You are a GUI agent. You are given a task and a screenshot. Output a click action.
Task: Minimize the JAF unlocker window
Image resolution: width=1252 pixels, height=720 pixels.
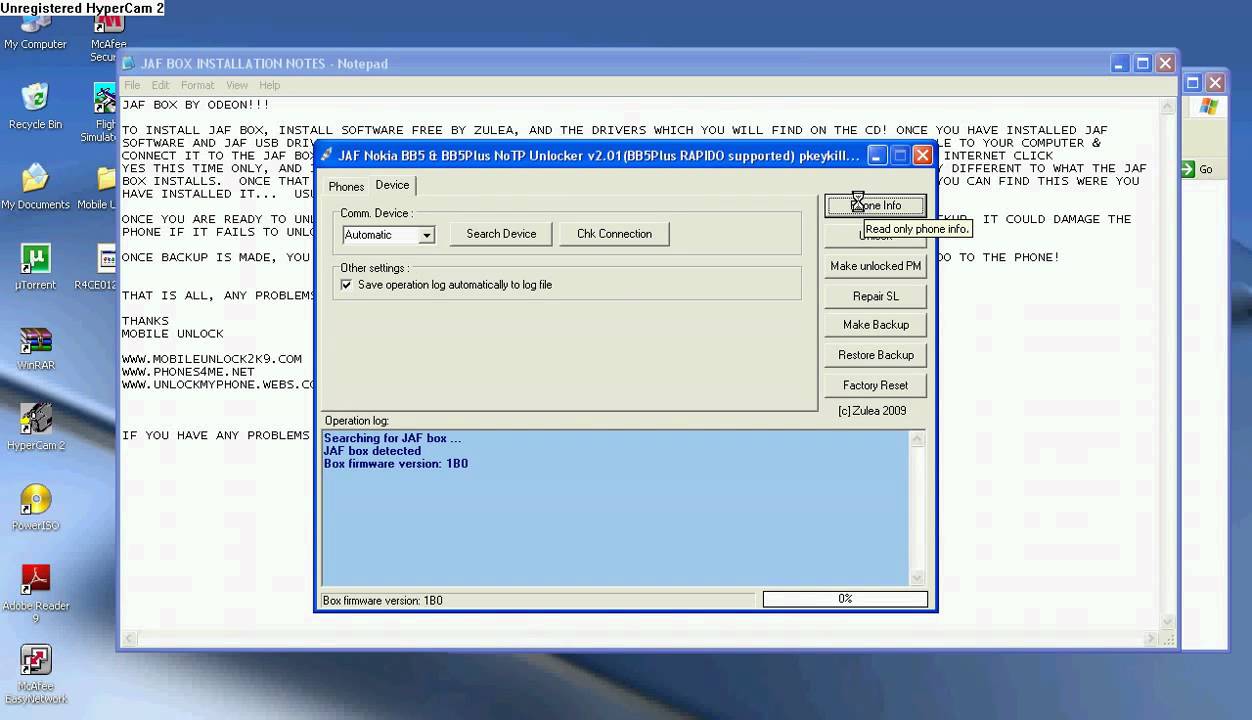[876, 155]
